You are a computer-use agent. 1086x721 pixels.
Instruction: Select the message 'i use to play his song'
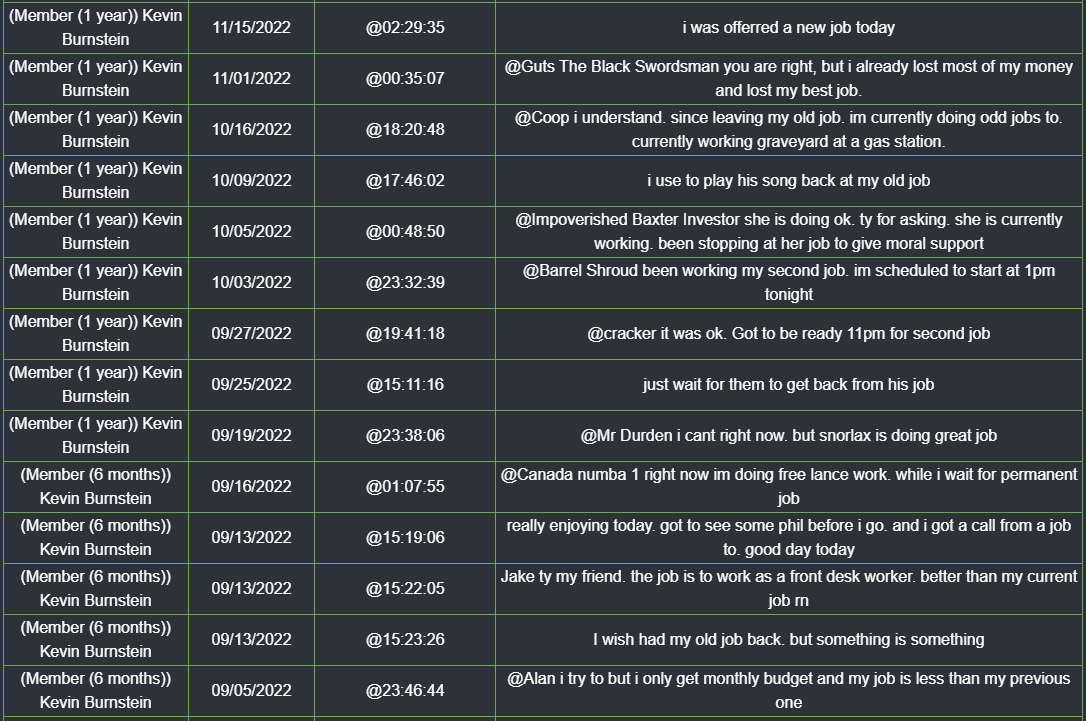click(788, 181)
